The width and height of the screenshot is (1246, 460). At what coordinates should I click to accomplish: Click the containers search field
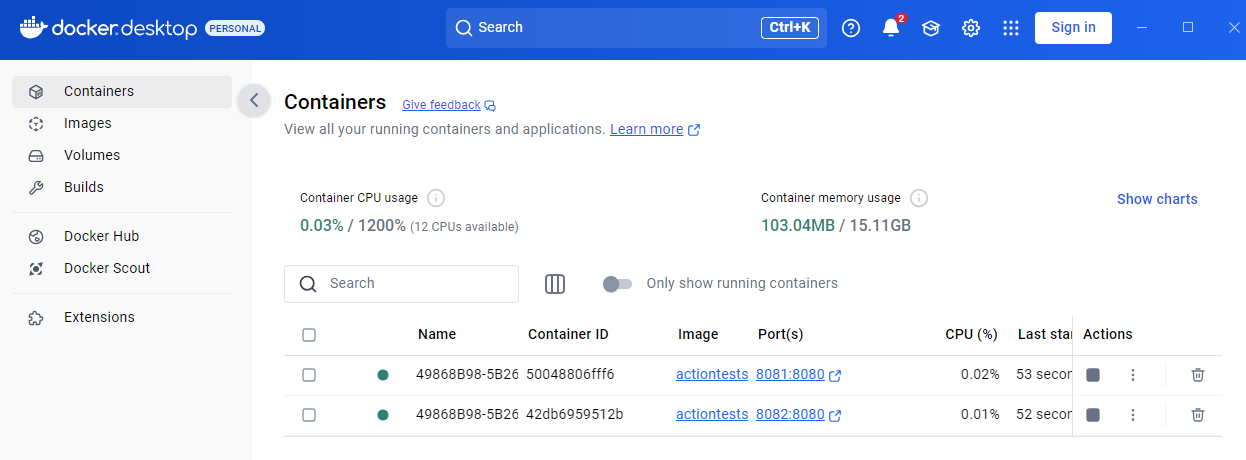[x=401, y=284]
